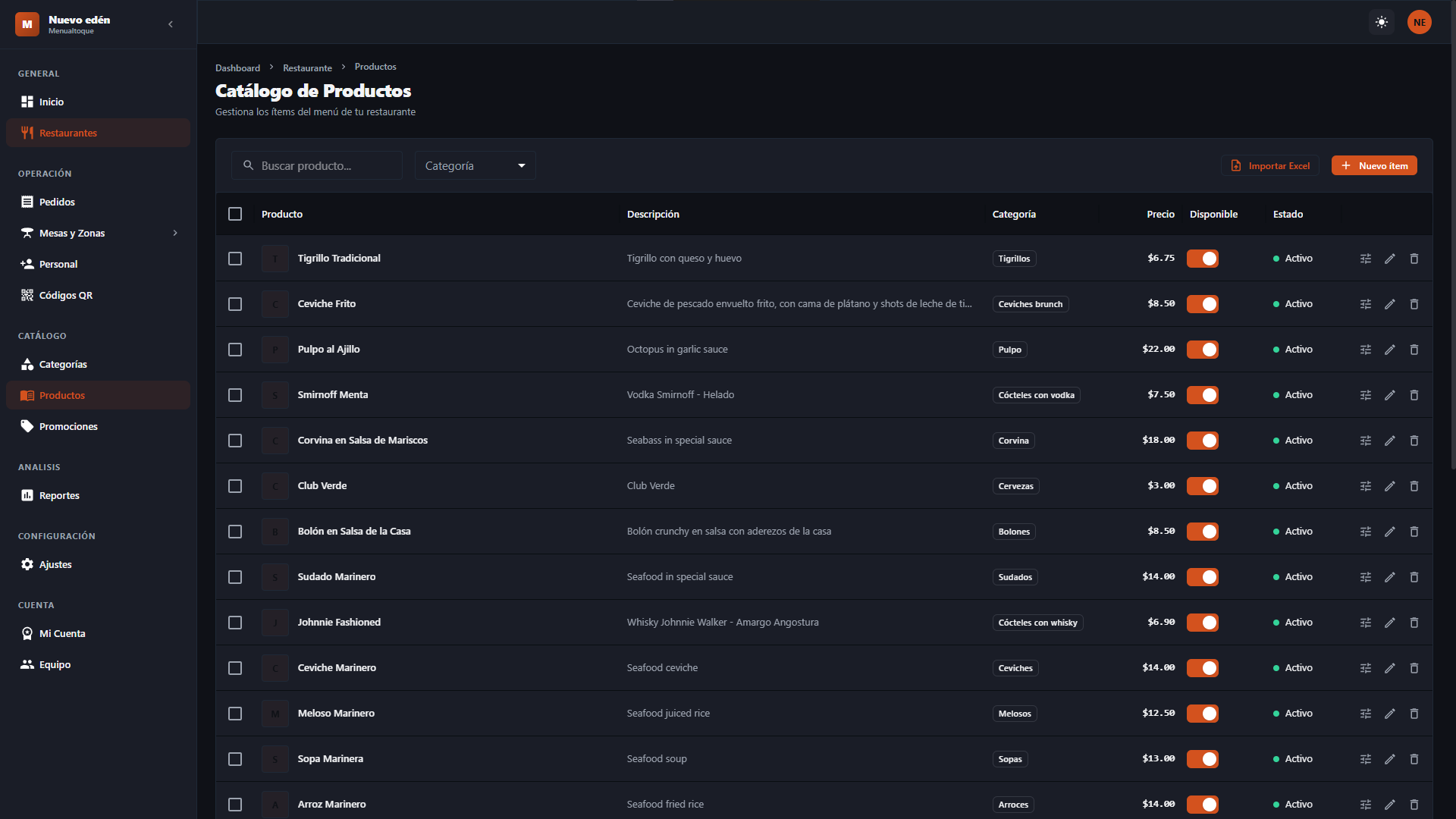Screen dimensions: 1456x819
Task: Select checkbox for Johnnie Fashioned row
Action: click(x=235, y=623)
